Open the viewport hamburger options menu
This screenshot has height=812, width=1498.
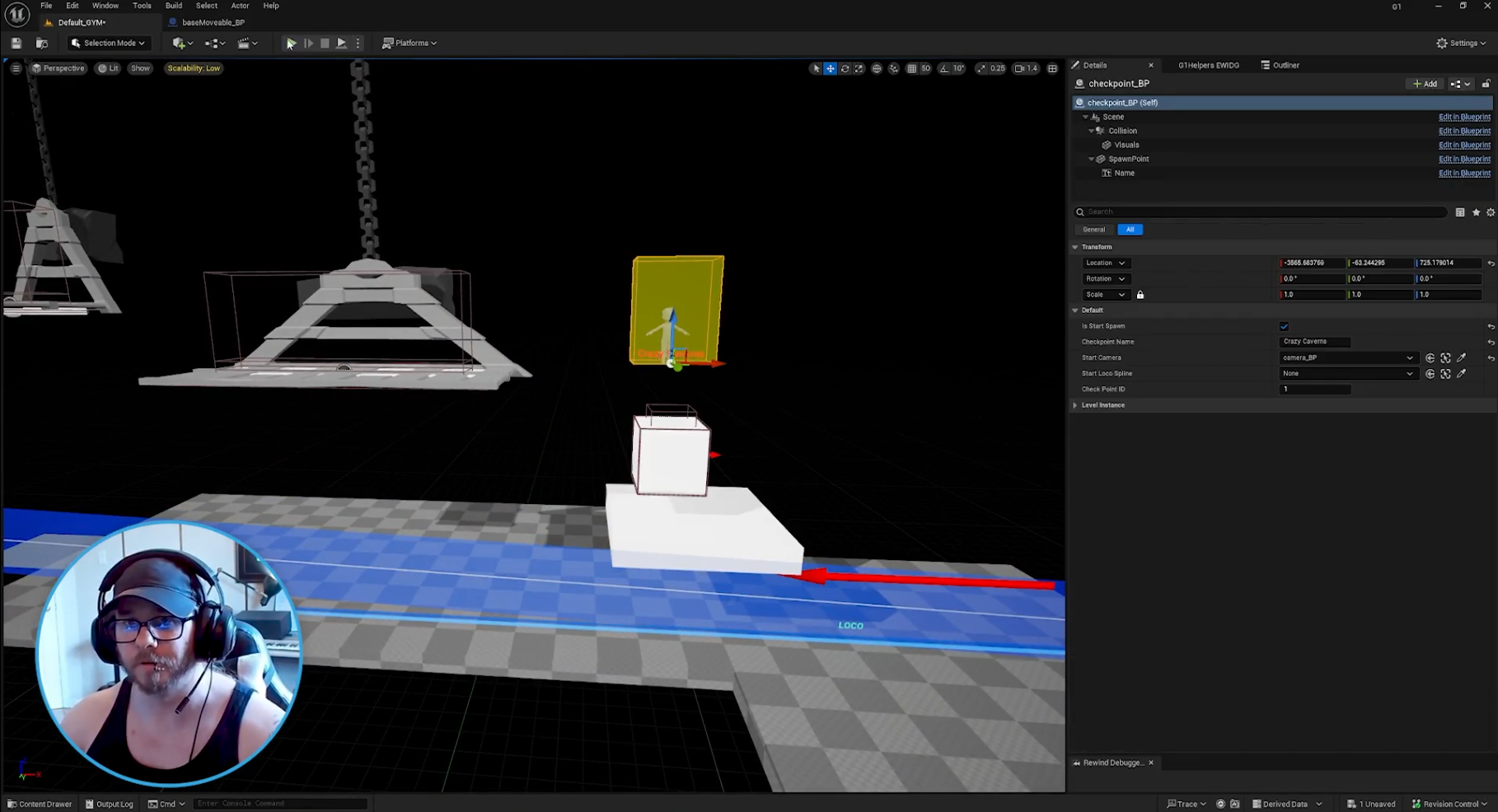pos(16,68)
